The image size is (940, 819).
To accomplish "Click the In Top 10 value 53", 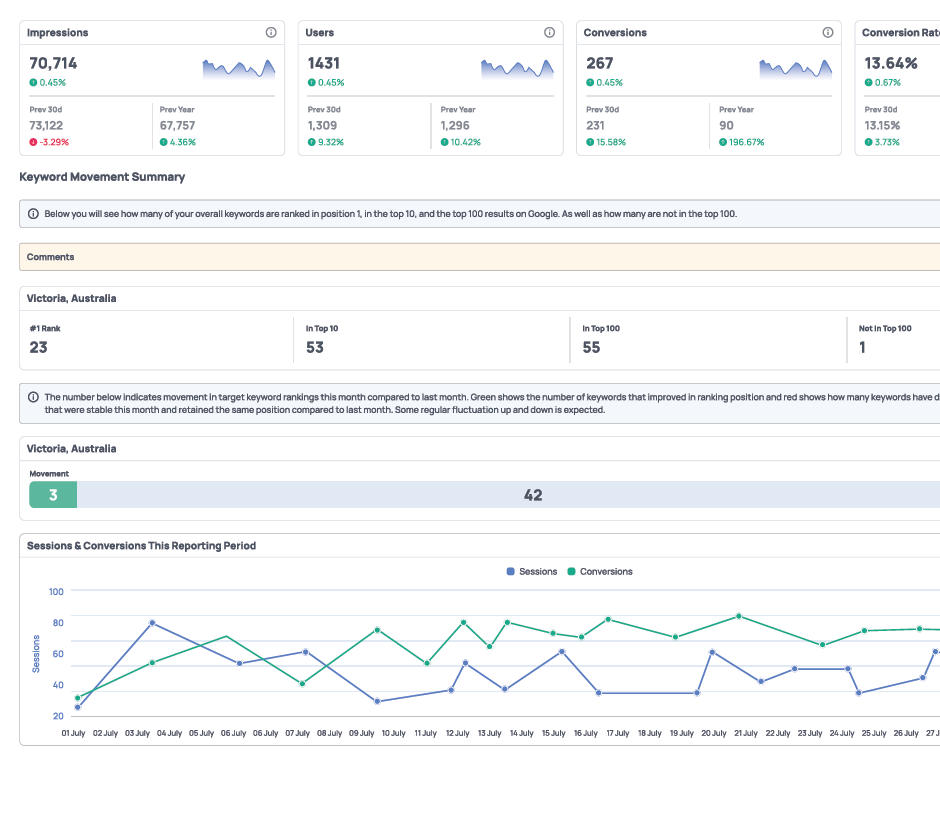I will tap(315, 348).
